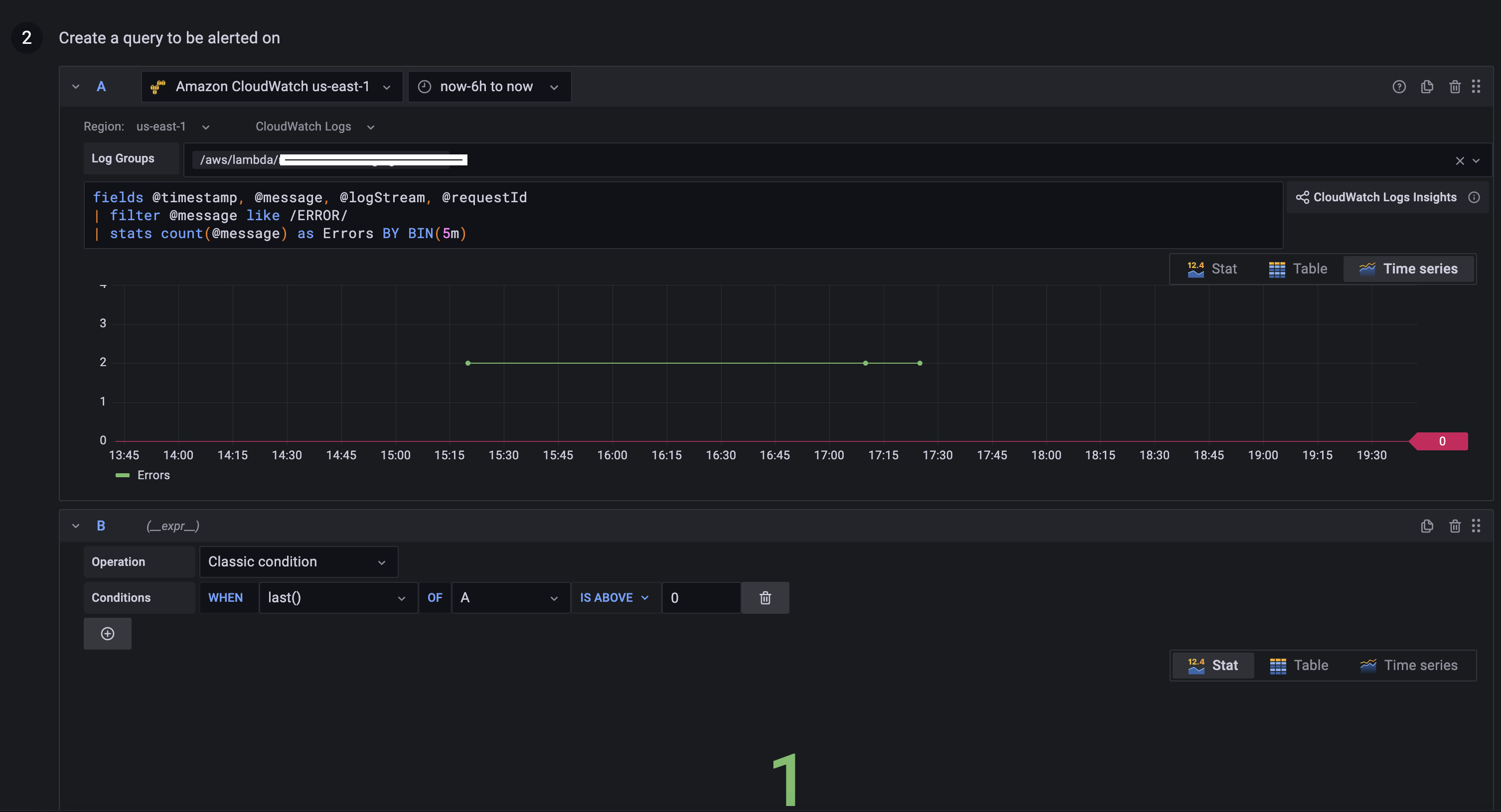Viewport: 1501px width, 812px height.
Task: Switch expression B view to Table
Action: click(x=1299, y=665)
